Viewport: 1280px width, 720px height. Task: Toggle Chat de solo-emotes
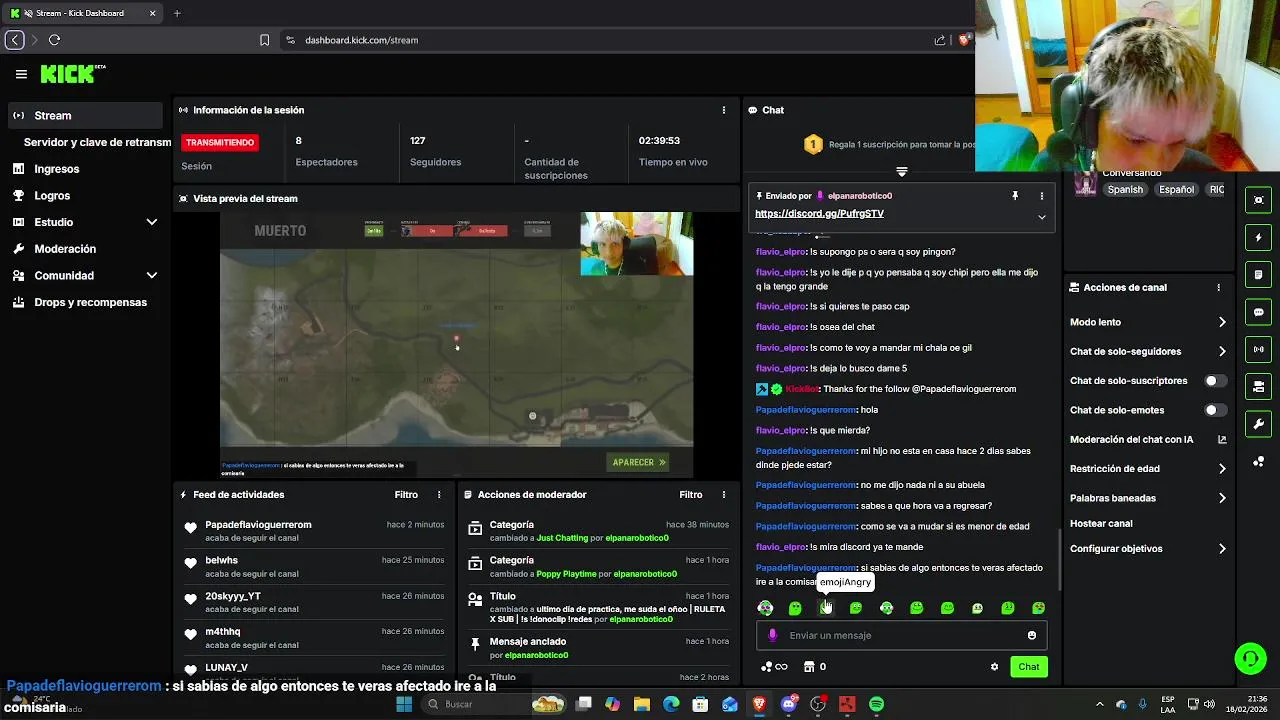point(1215,410)
